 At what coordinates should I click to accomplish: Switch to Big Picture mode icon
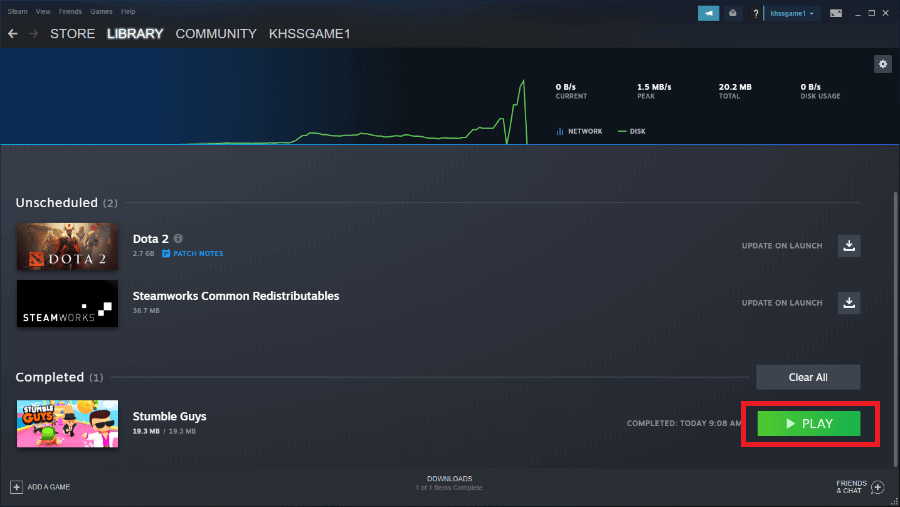836,13
